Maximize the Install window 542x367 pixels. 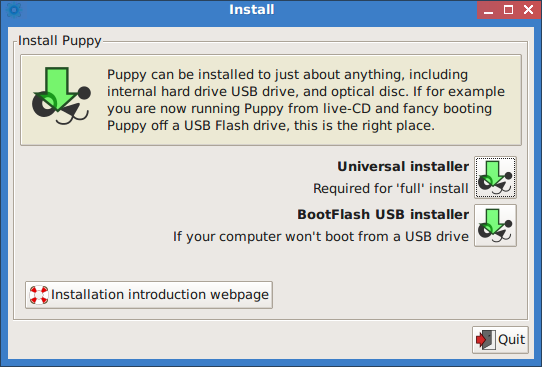click(508, 10)
